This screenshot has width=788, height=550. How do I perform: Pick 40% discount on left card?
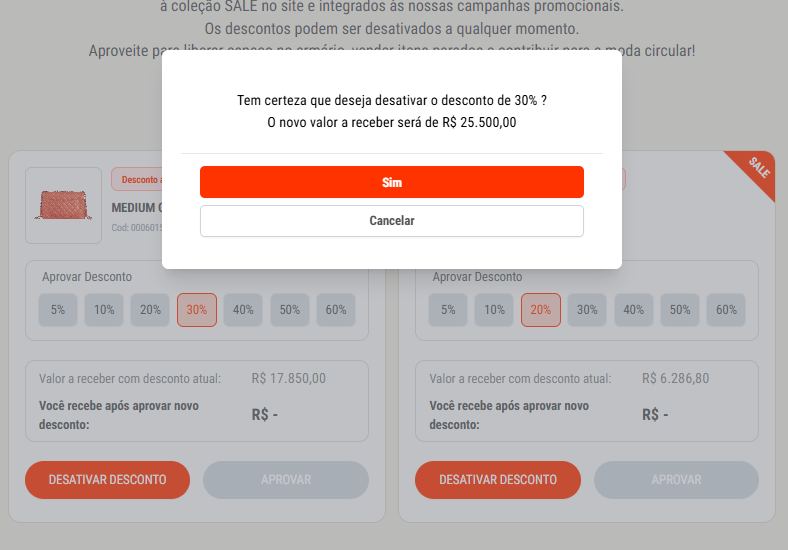click(x=243, y=310)
